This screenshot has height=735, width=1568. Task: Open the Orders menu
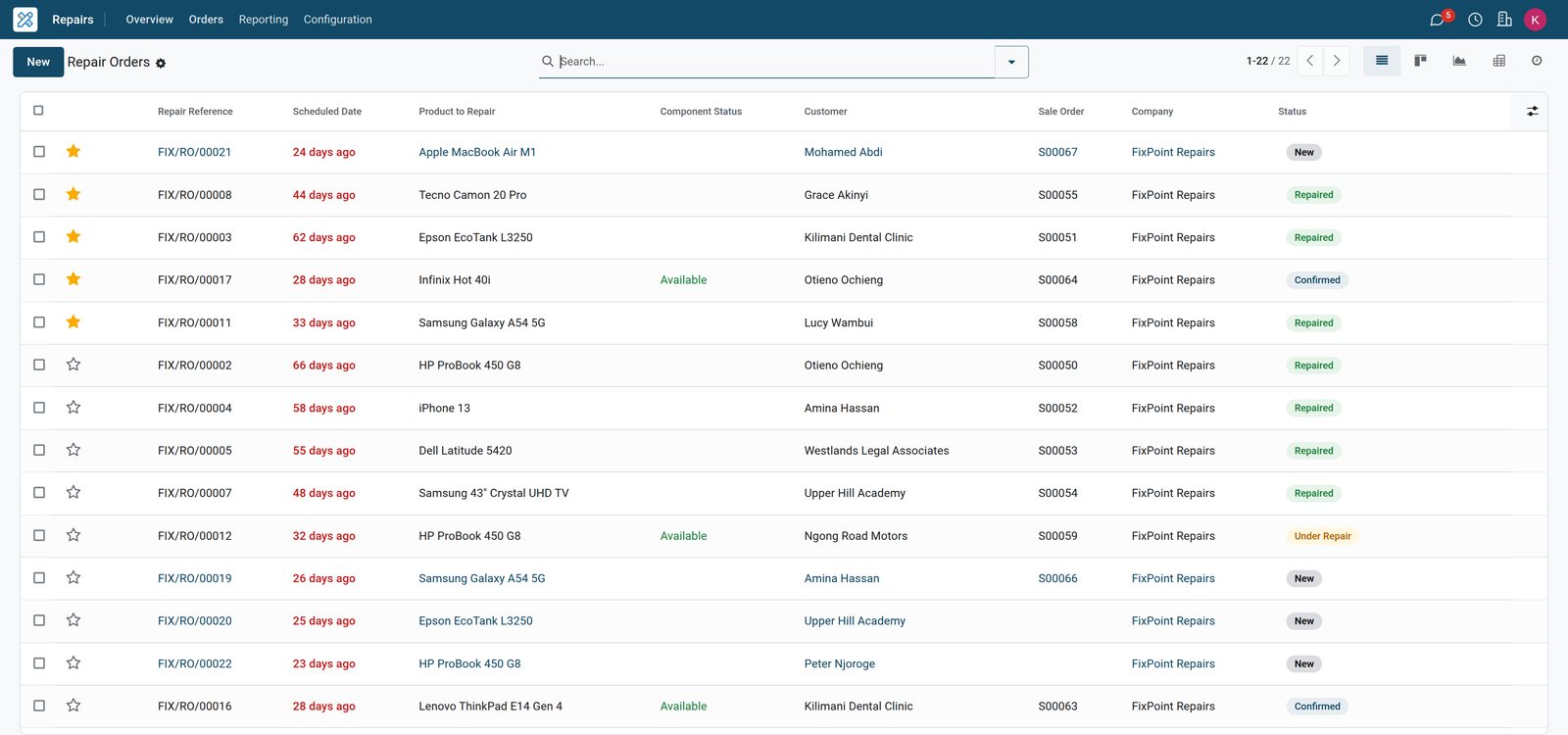206,20
